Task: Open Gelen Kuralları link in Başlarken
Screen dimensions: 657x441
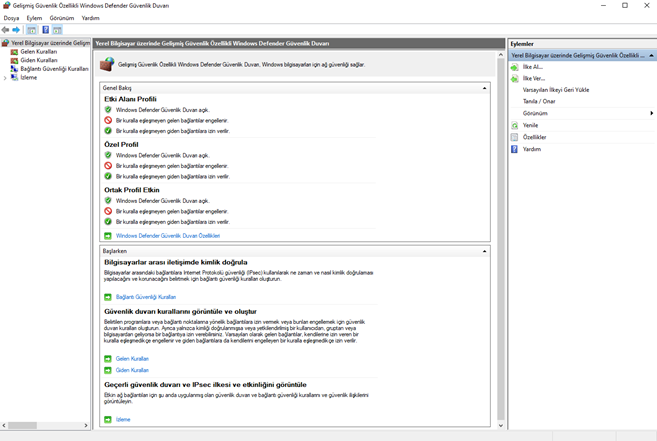Action: 132,359
